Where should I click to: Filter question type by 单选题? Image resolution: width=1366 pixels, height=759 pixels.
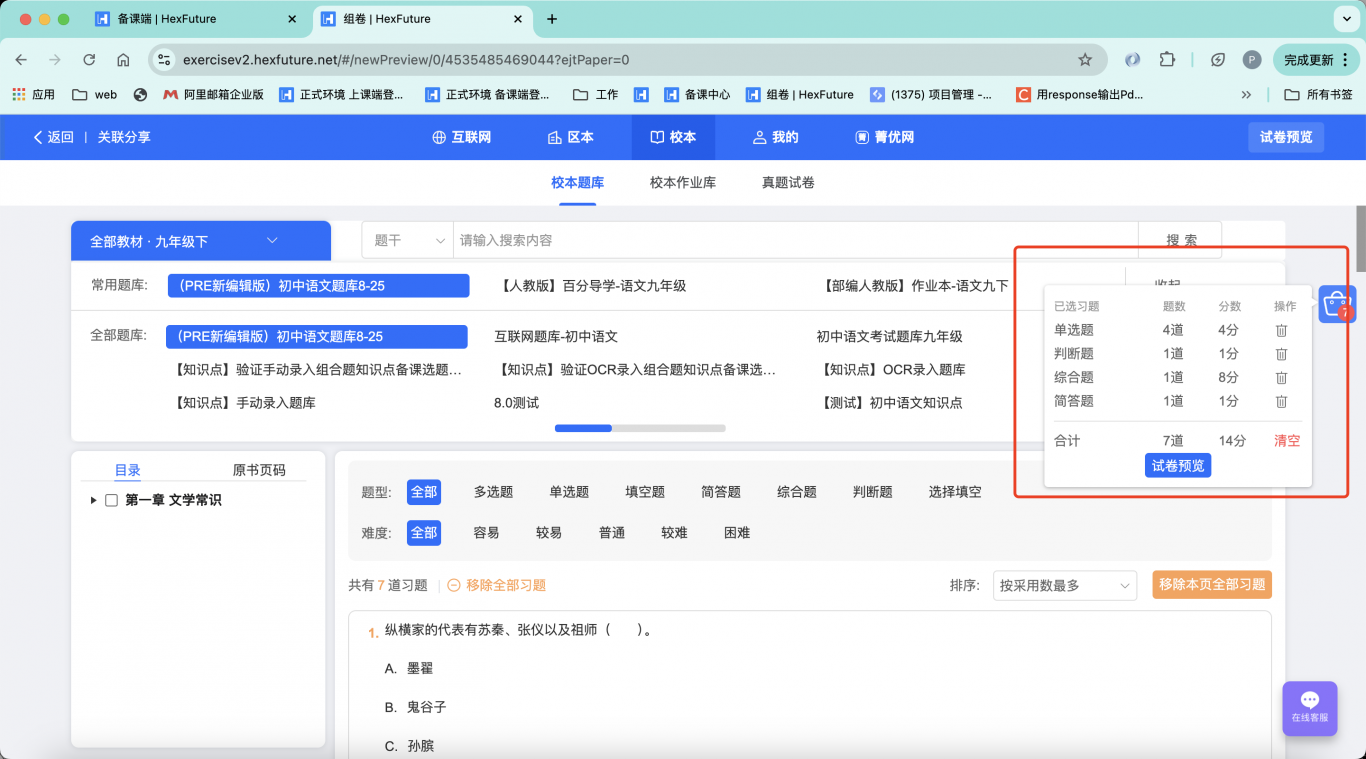click(x=569, y=492)
